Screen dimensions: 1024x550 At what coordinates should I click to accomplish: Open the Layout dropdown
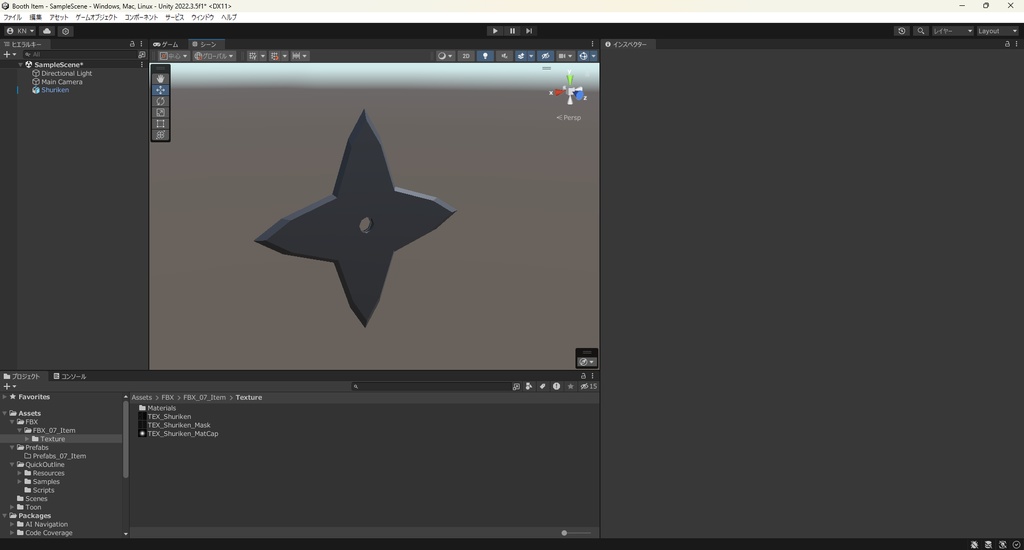click(997, 31)
